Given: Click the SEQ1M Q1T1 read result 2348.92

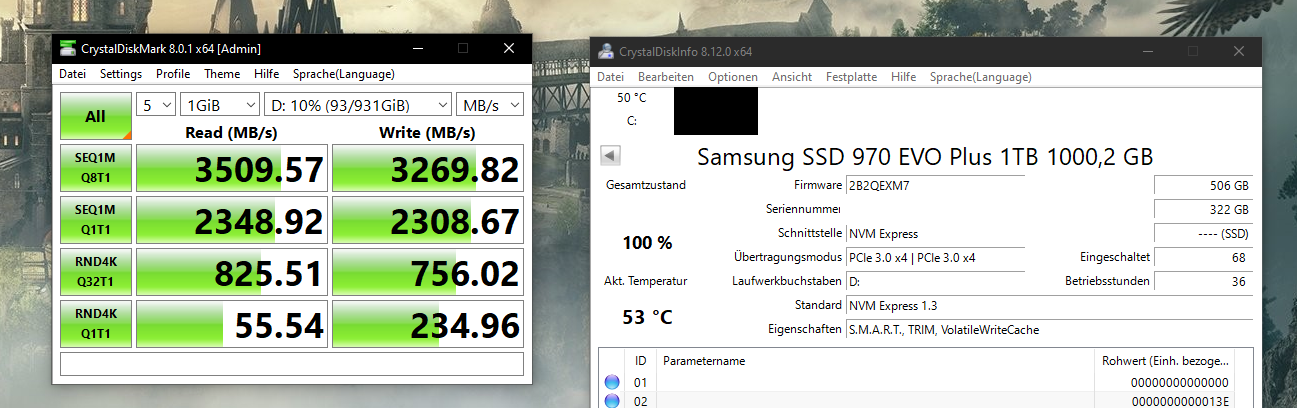Looking at the screenshot, I should pos(232,220).
